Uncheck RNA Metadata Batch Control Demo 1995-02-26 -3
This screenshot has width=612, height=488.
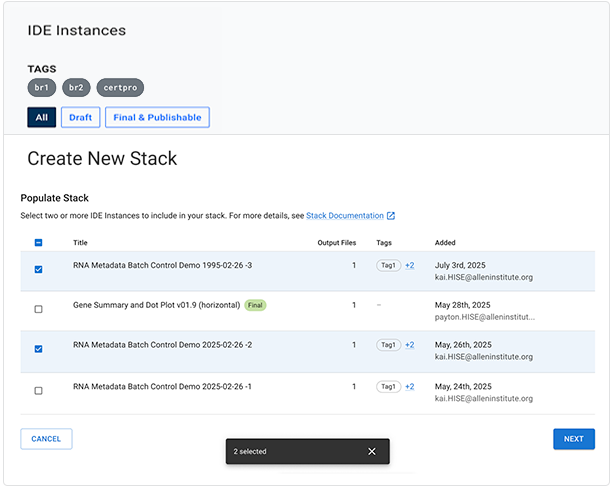pyautogui.click(x=38, y=269)
